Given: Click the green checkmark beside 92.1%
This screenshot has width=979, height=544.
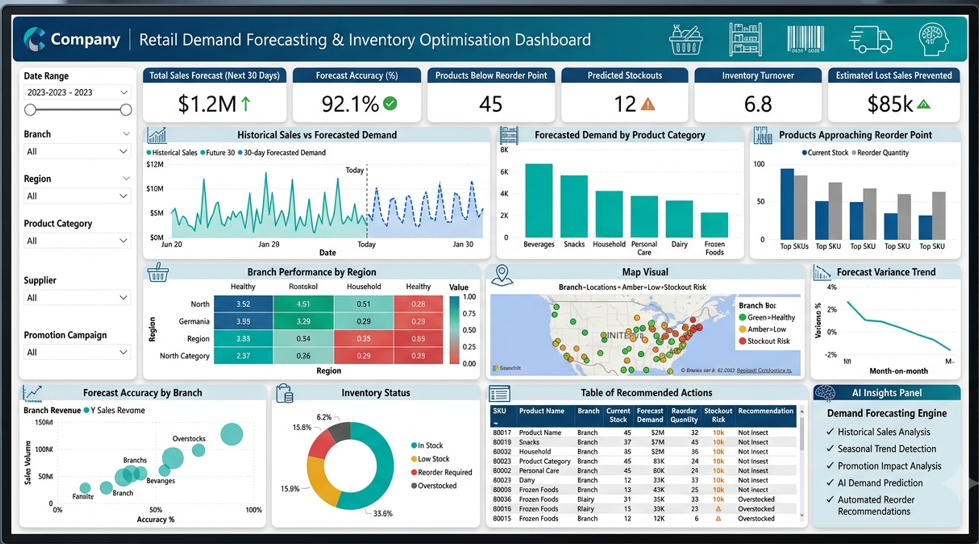Looking at the screenshot, I should click(390, 104).
